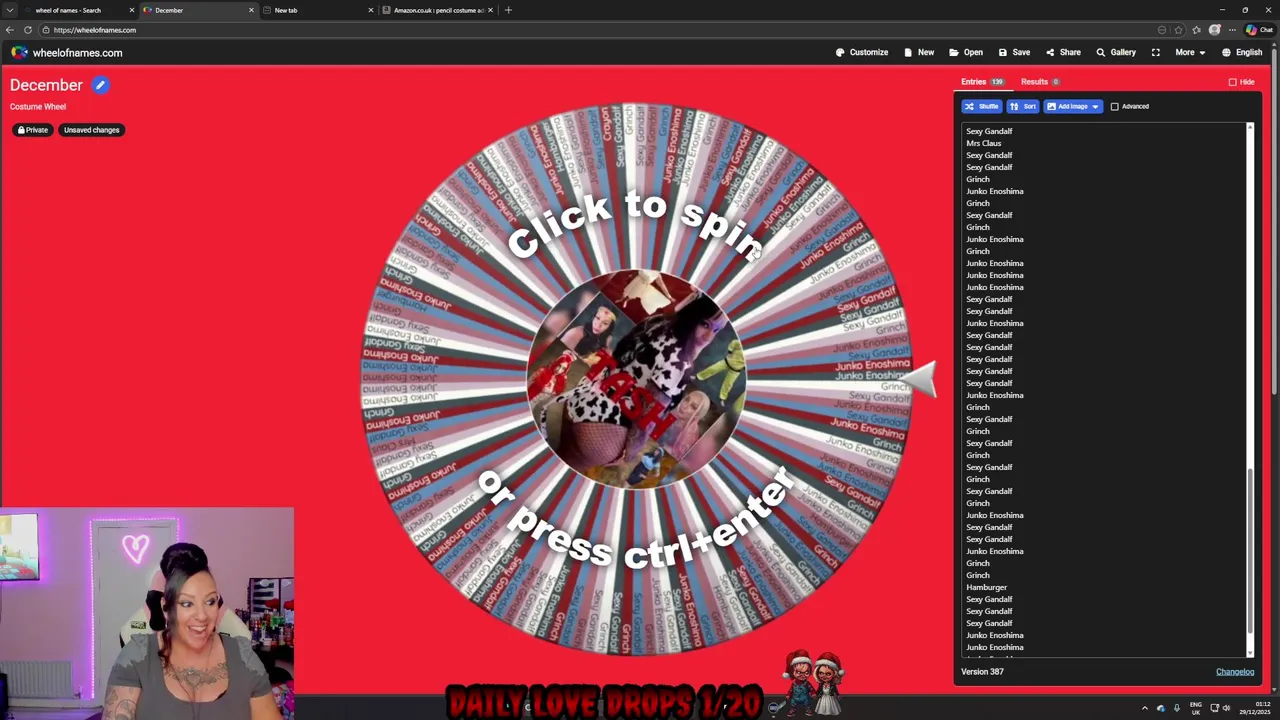Show hidden system tray icons
Viewport: 1280px width, 720px height.
pos(1145,708)
